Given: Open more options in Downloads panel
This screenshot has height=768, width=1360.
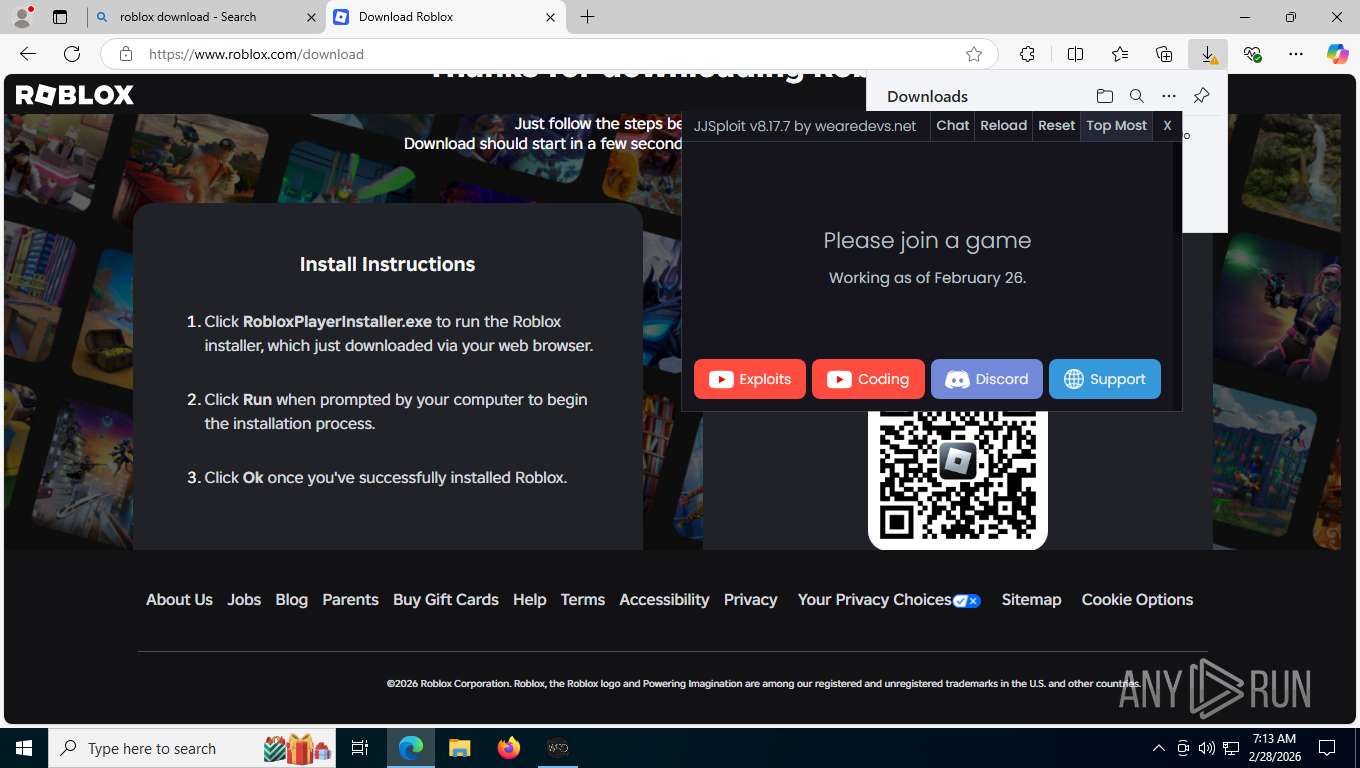Looking at the screenshot, I should 1168,96.
